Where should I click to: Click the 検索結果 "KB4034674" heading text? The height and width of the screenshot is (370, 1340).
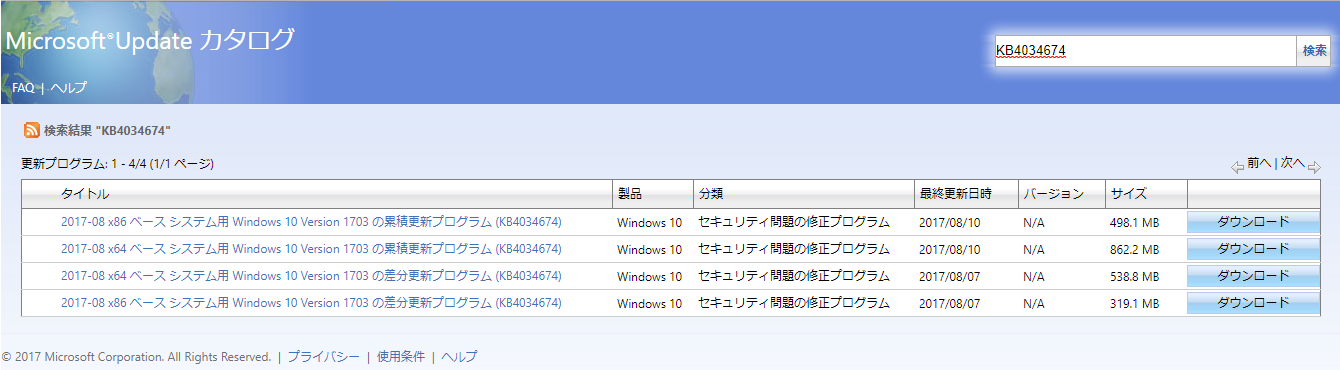[x=108, y=131]
